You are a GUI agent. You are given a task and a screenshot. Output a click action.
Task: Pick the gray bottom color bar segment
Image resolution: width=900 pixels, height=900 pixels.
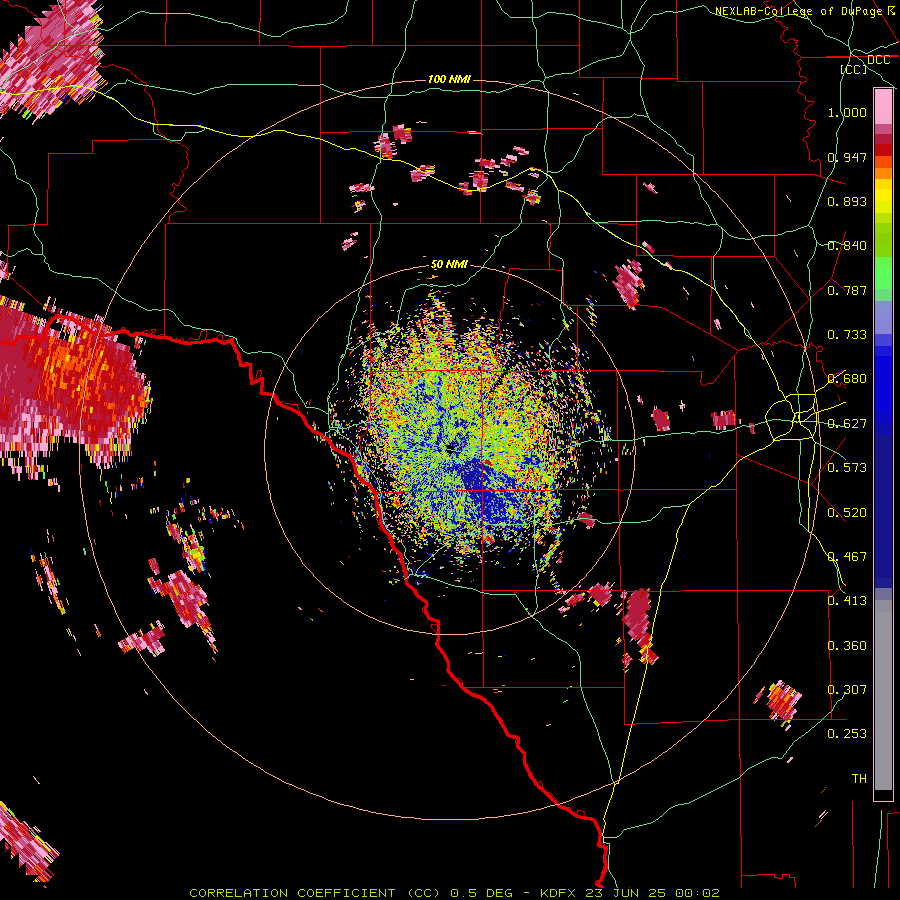[x=883, y=695]
